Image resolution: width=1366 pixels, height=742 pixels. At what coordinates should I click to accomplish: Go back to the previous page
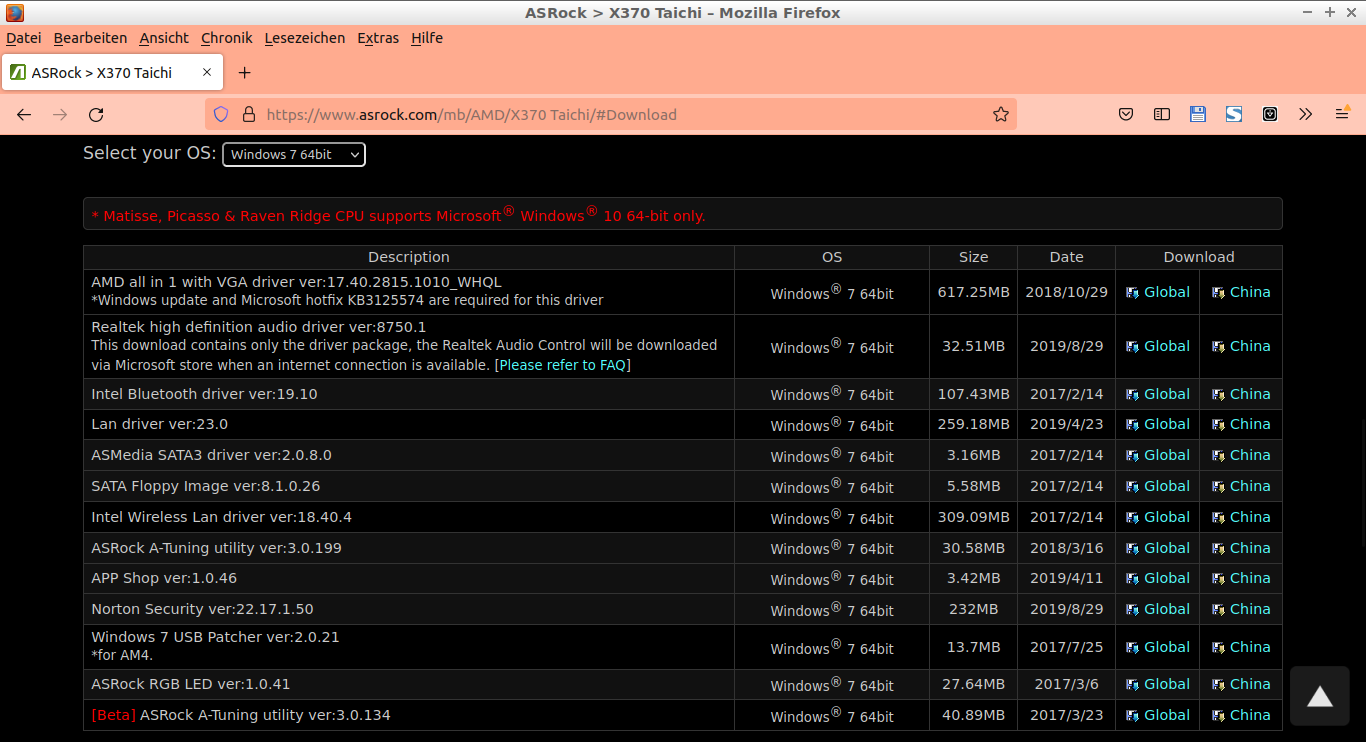point(24,115)
